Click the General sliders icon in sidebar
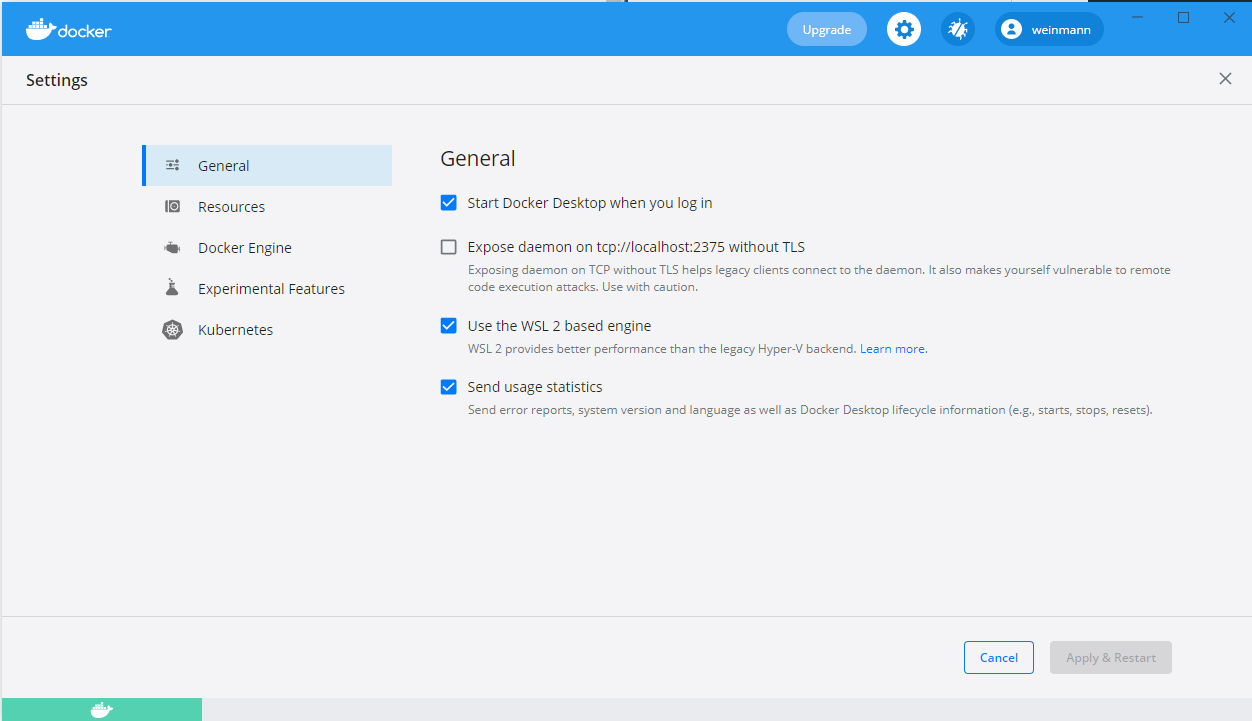Viewport: 1252px width, 721px height. [x=173, y=165]
